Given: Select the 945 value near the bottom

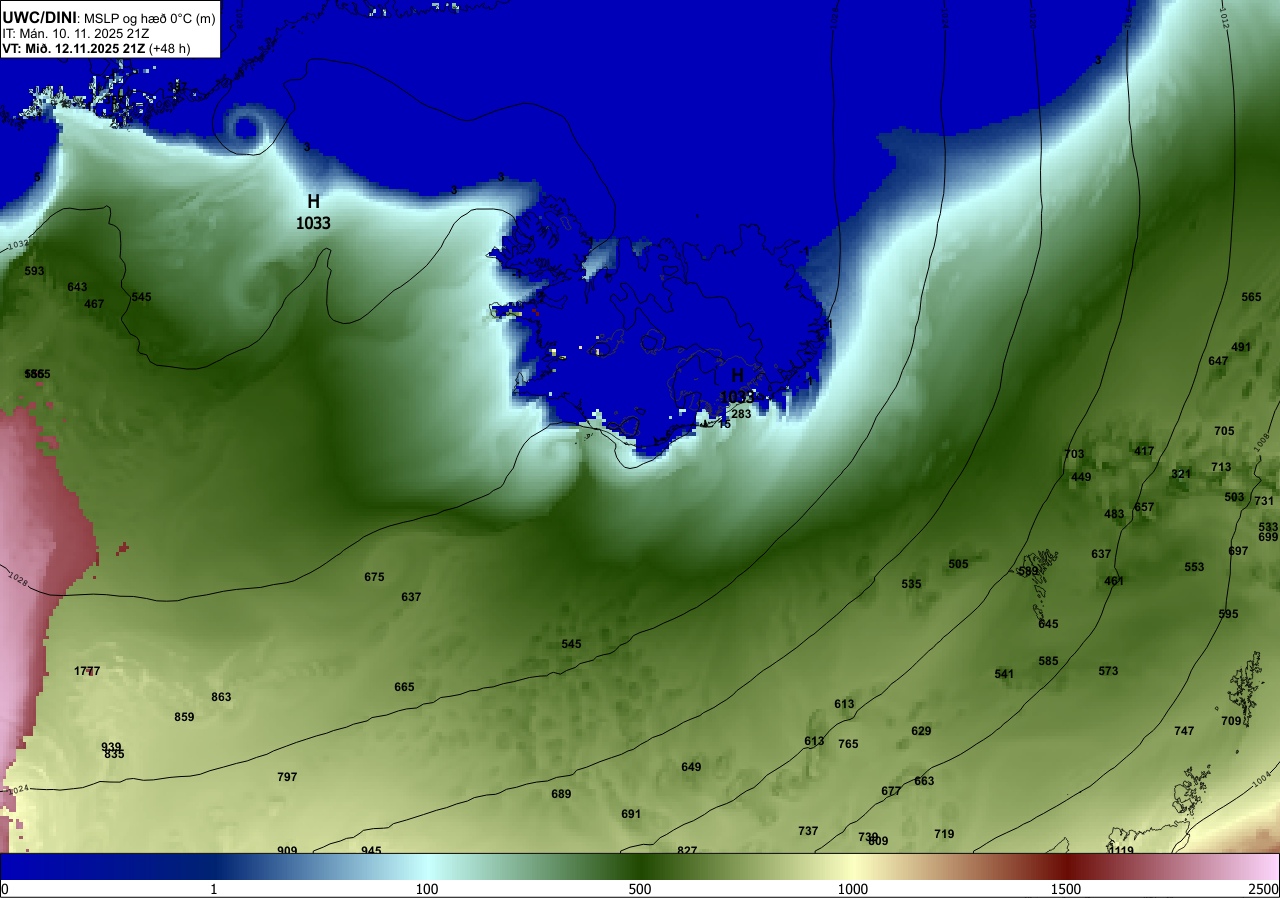Looking at the screenshot, I should click(371, 849).
